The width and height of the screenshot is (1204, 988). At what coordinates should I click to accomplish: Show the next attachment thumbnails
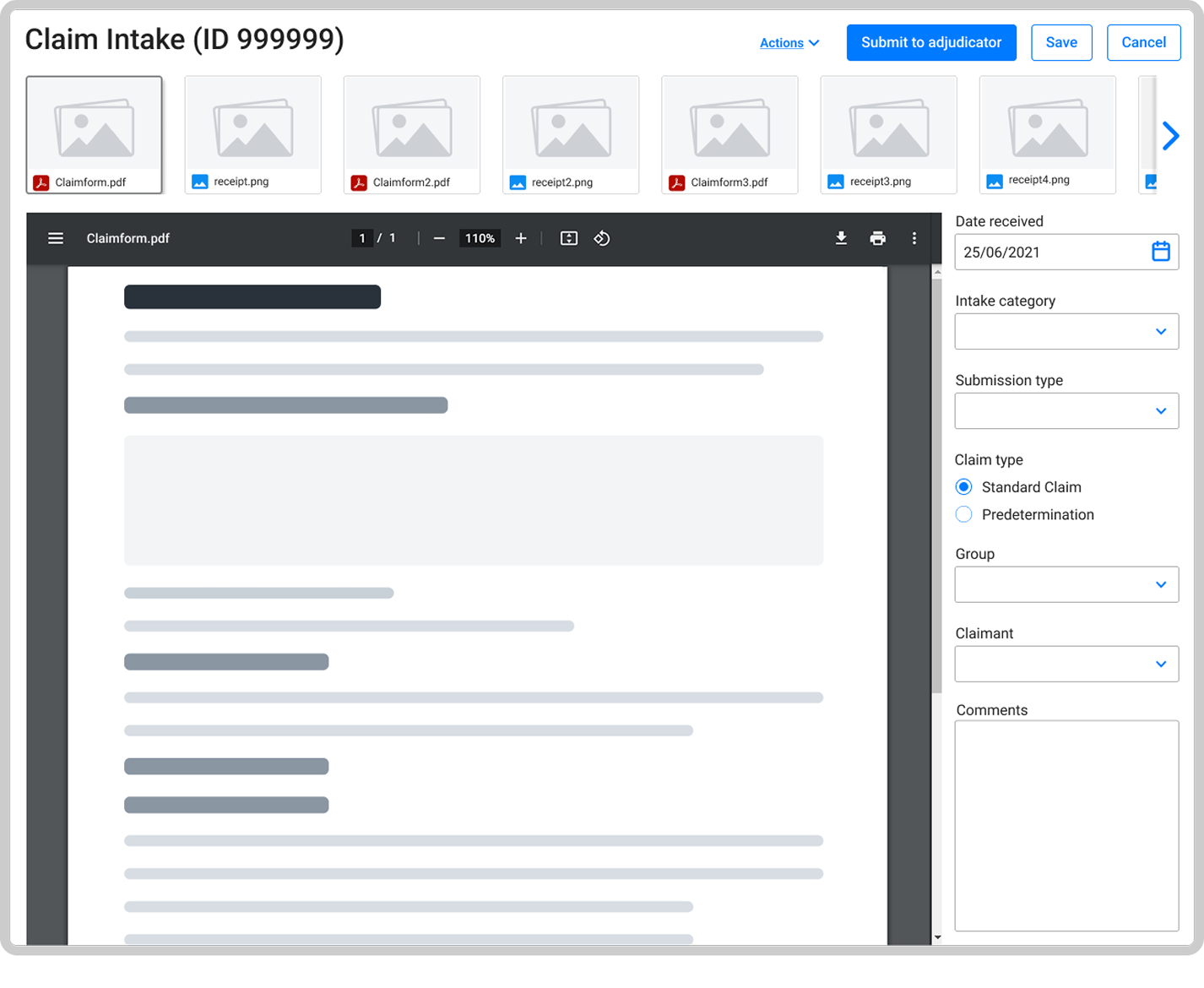coord(1170,136)
